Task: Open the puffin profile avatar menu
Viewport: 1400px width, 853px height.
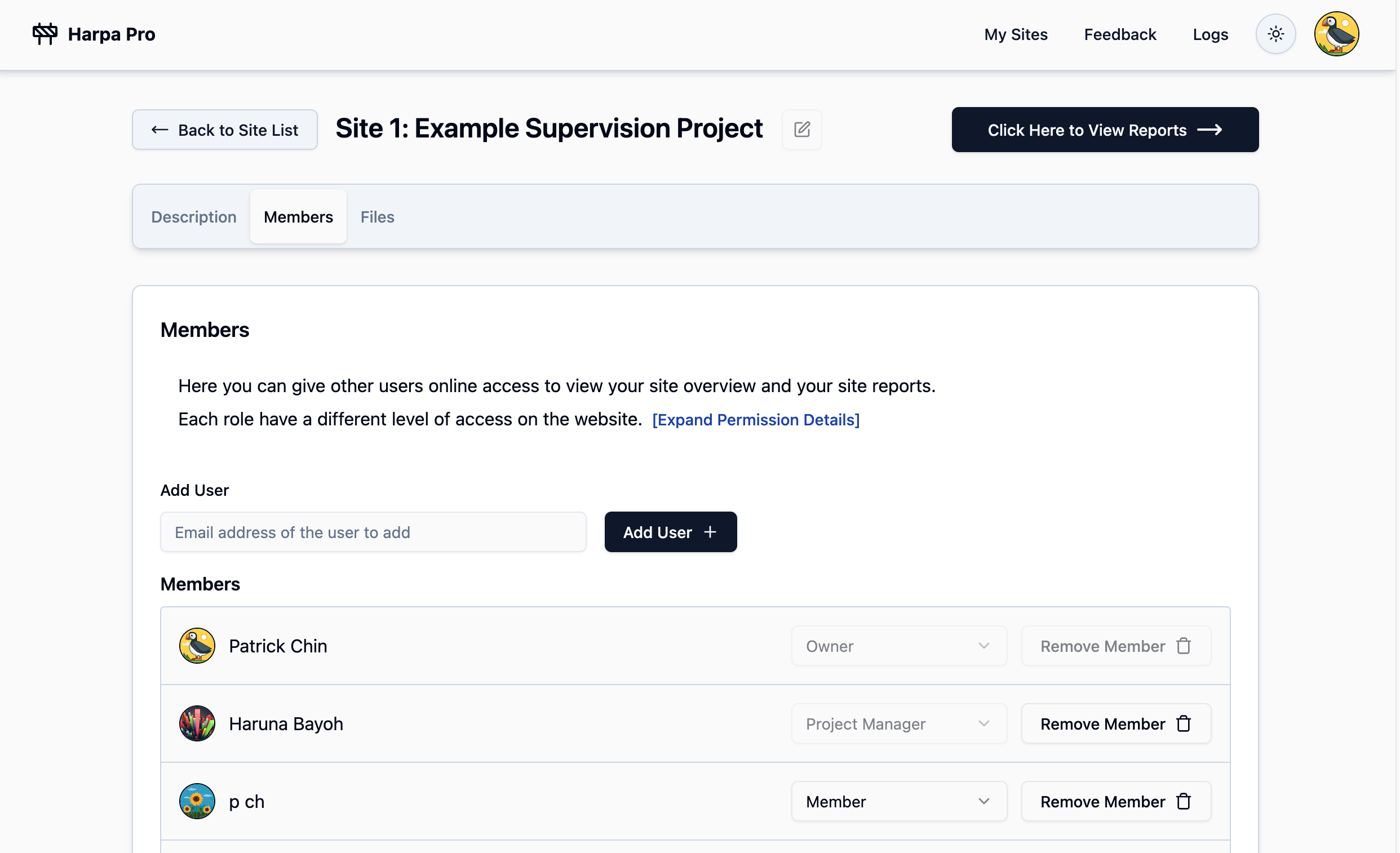Action: pos(1336,34)
